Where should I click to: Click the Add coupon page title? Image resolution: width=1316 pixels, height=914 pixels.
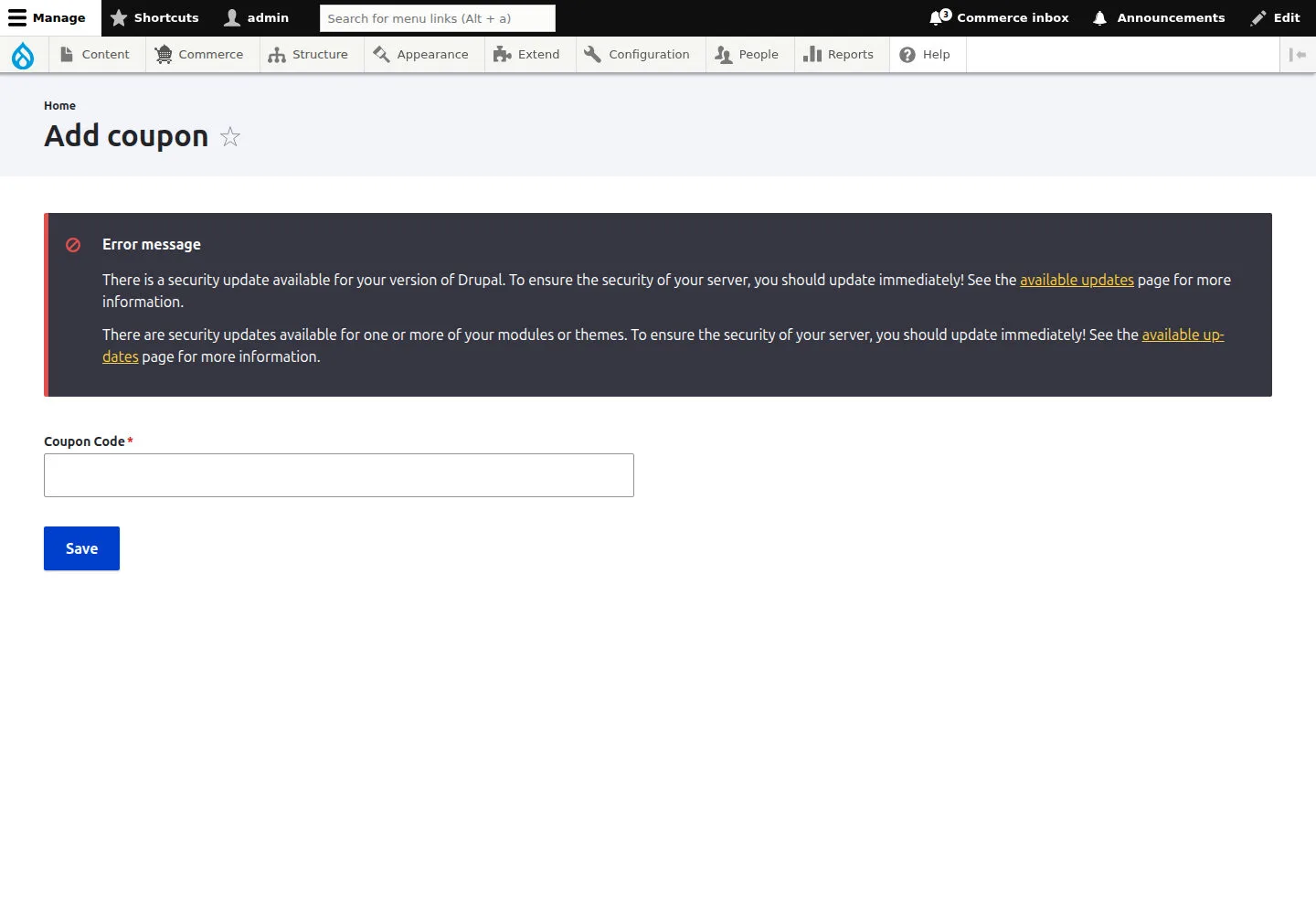pyautogui.click(x=126, y=136)
